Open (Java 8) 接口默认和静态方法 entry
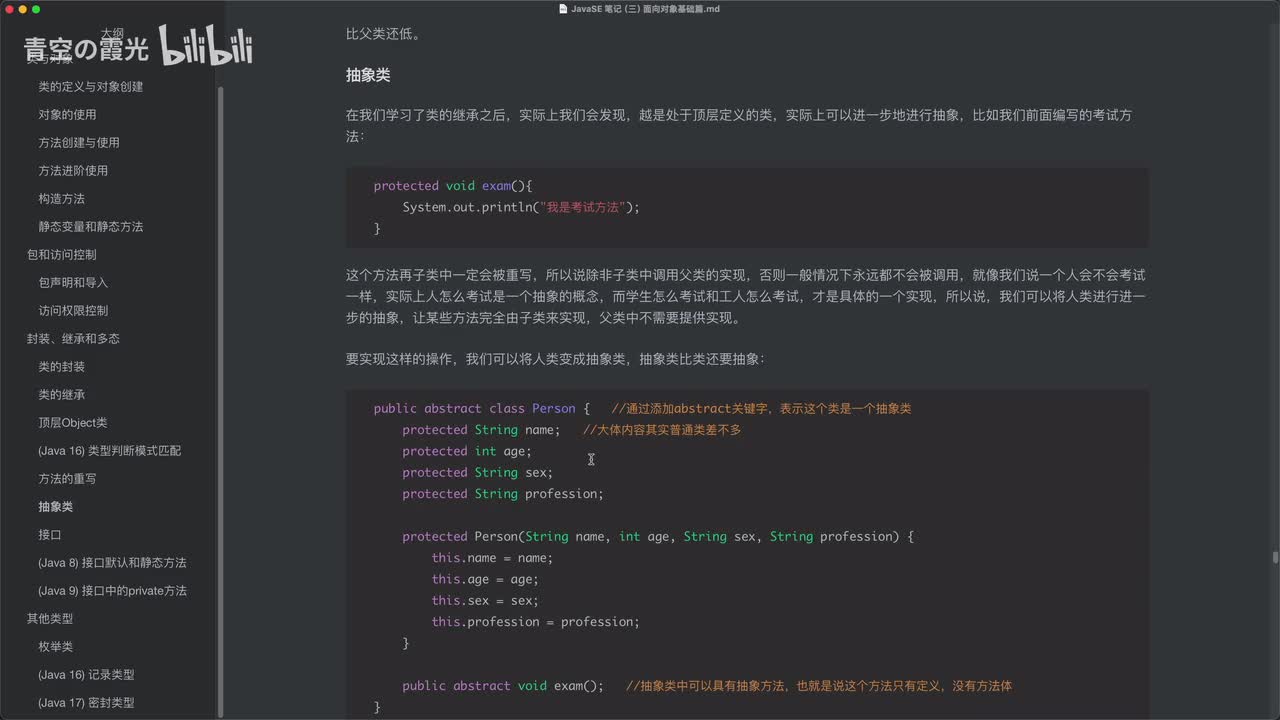Image resolution: width=1280 pixels, height=720 pixels. (x=112, y=563)
